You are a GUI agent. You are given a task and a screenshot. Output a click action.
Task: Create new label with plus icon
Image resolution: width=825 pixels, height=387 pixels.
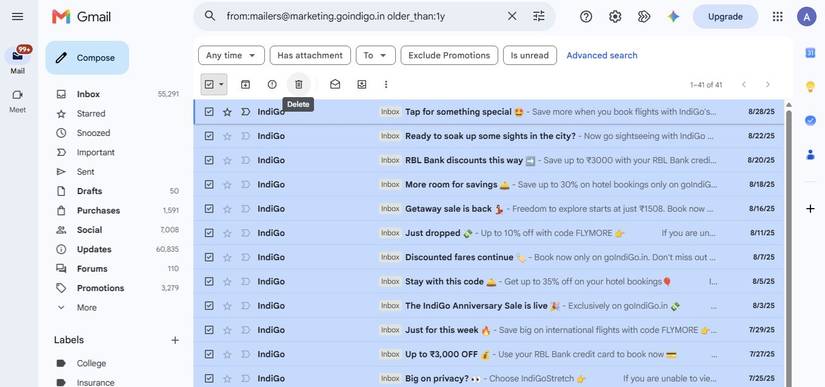pyautogui.click(x=175, y=340)
